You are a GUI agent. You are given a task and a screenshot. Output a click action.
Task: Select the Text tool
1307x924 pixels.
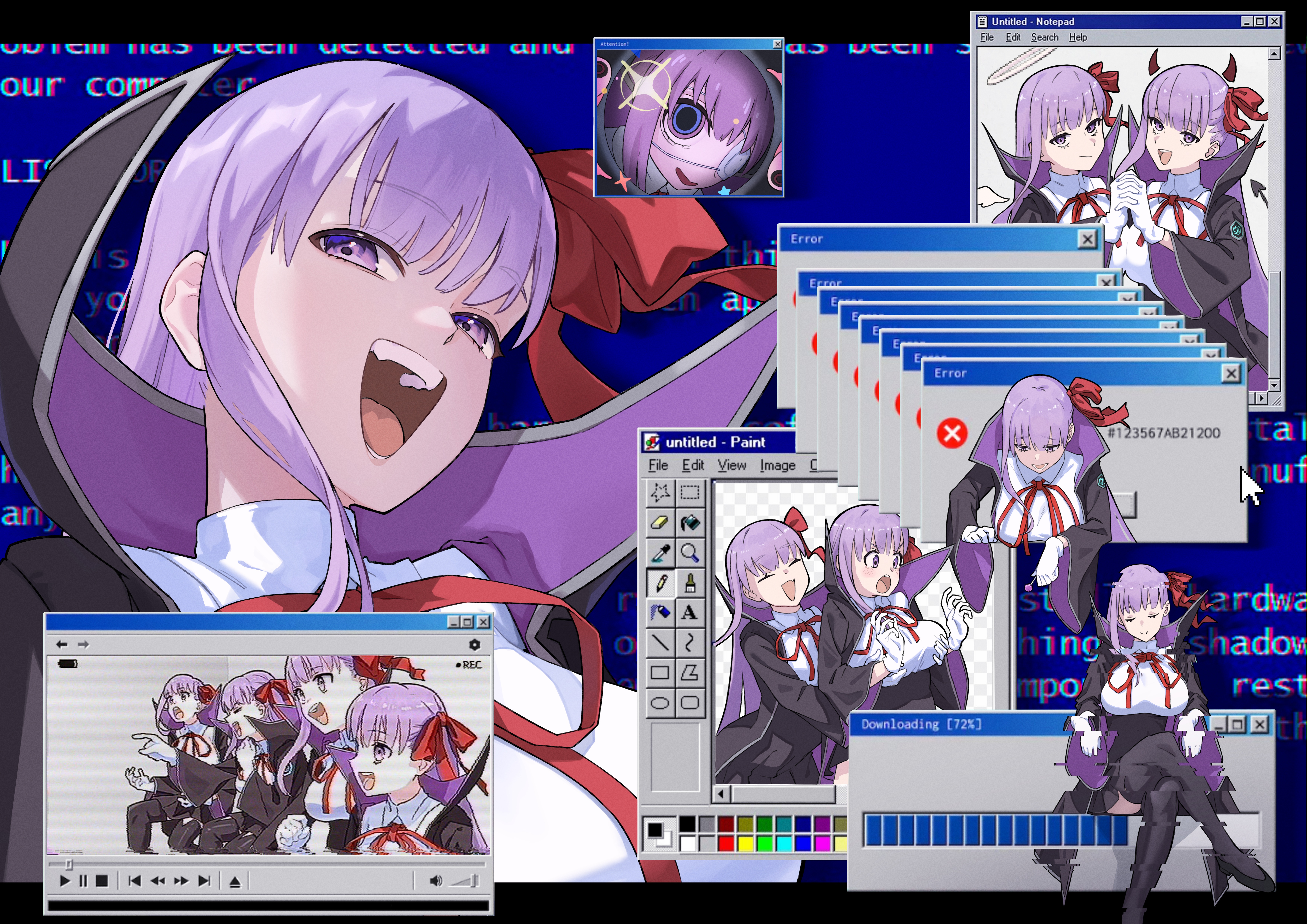click(690, 613)
